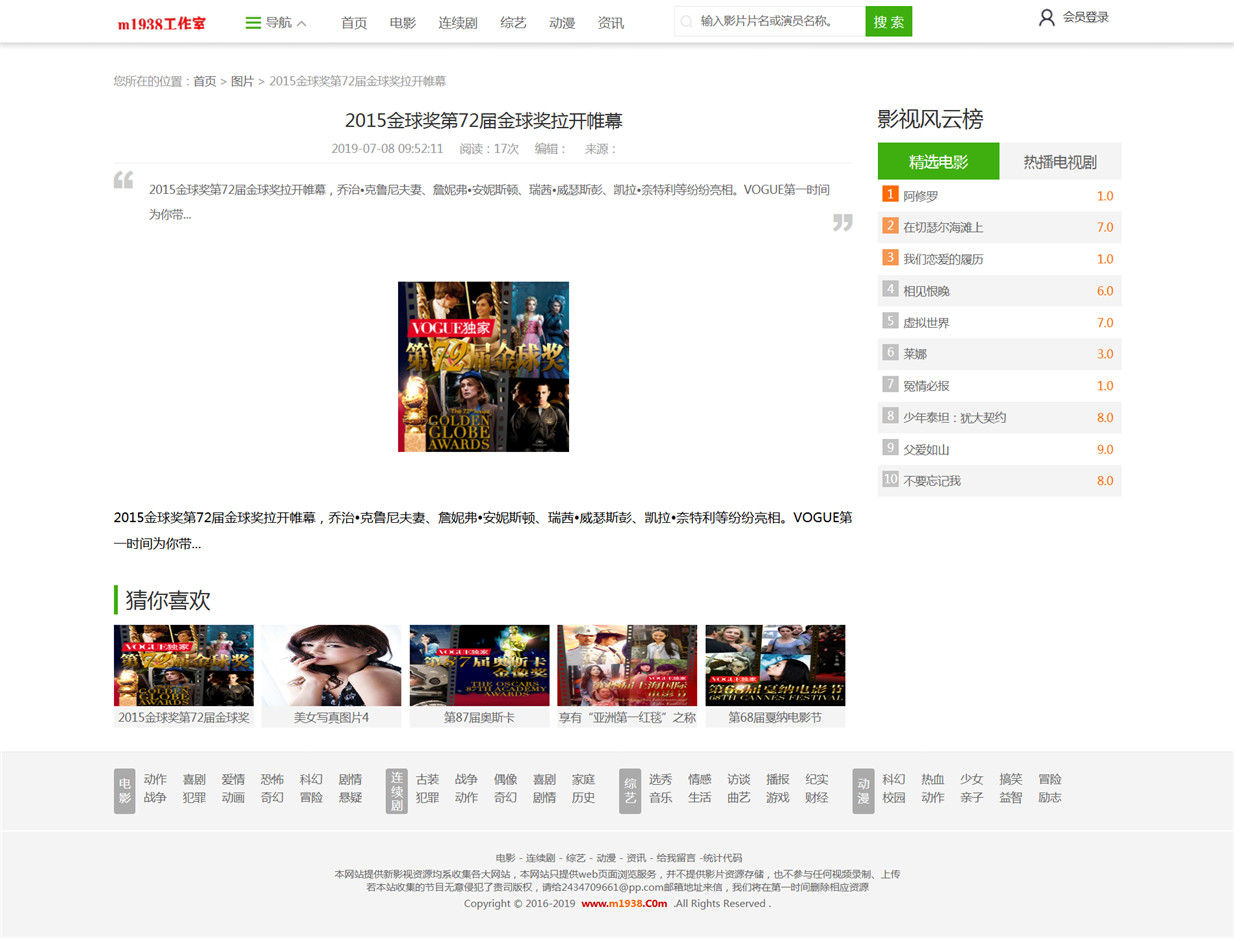The height and width of the screenshot is (938, 1234).
Task: Switch to the 热播电视剧 tab
Action: [x=1060, y=161]
